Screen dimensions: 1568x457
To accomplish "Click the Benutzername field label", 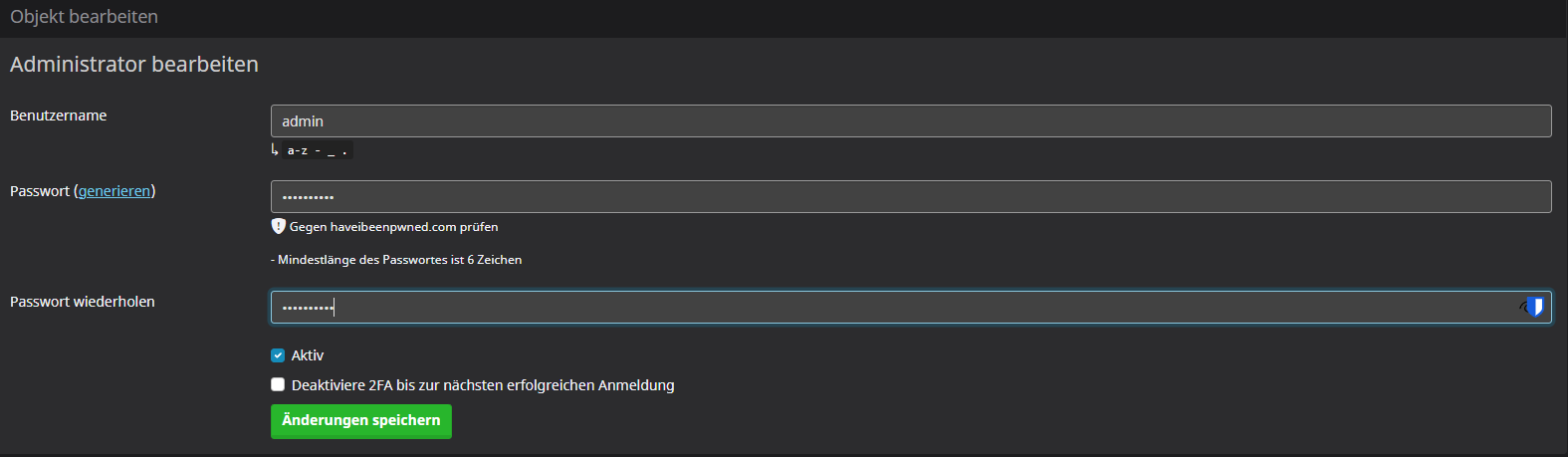I will (x=59, y=115).
